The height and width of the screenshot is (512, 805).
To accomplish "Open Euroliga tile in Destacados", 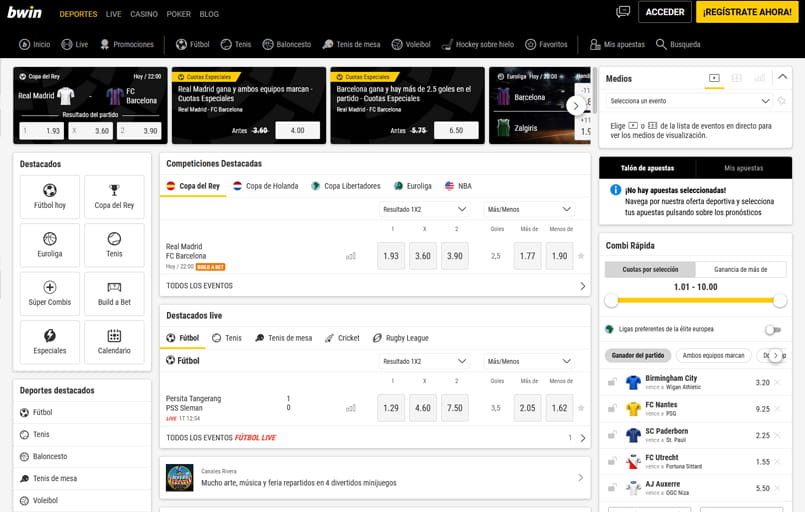I will point(50,245).
